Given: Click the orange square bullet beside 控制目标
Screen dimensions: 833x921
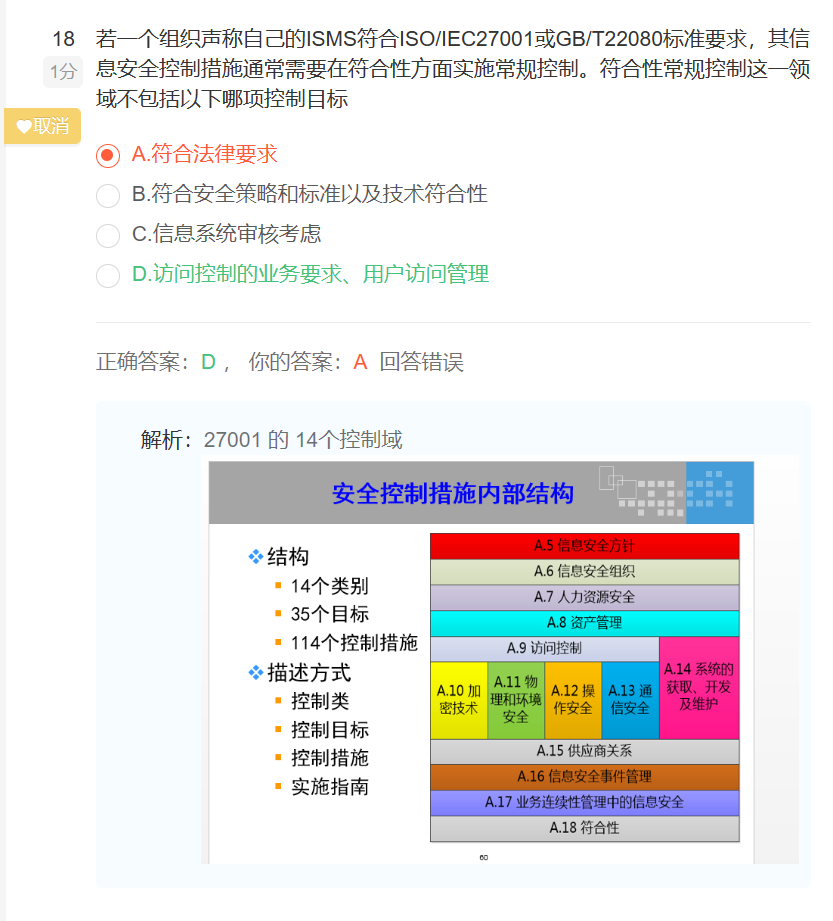Looking at the screenshot, I should (x=279, y=730).
